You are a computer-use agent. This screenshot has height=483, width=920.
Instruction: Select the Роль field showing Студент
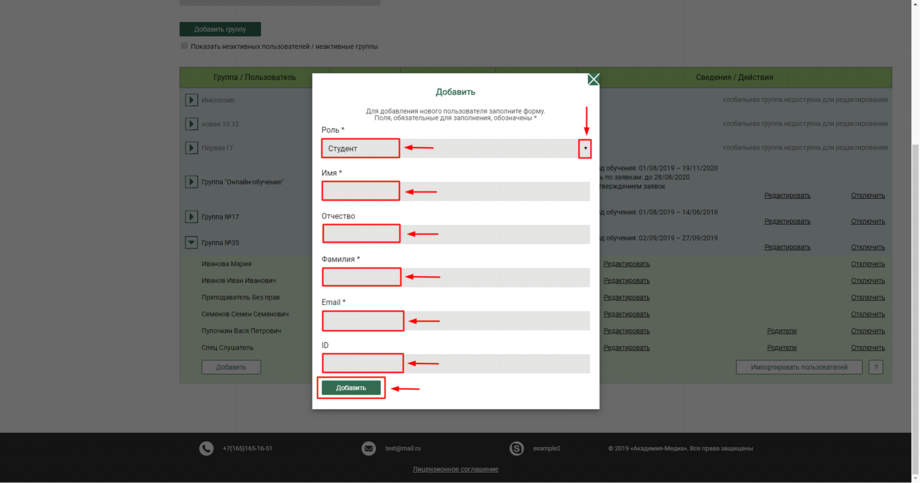pos(455,148)
